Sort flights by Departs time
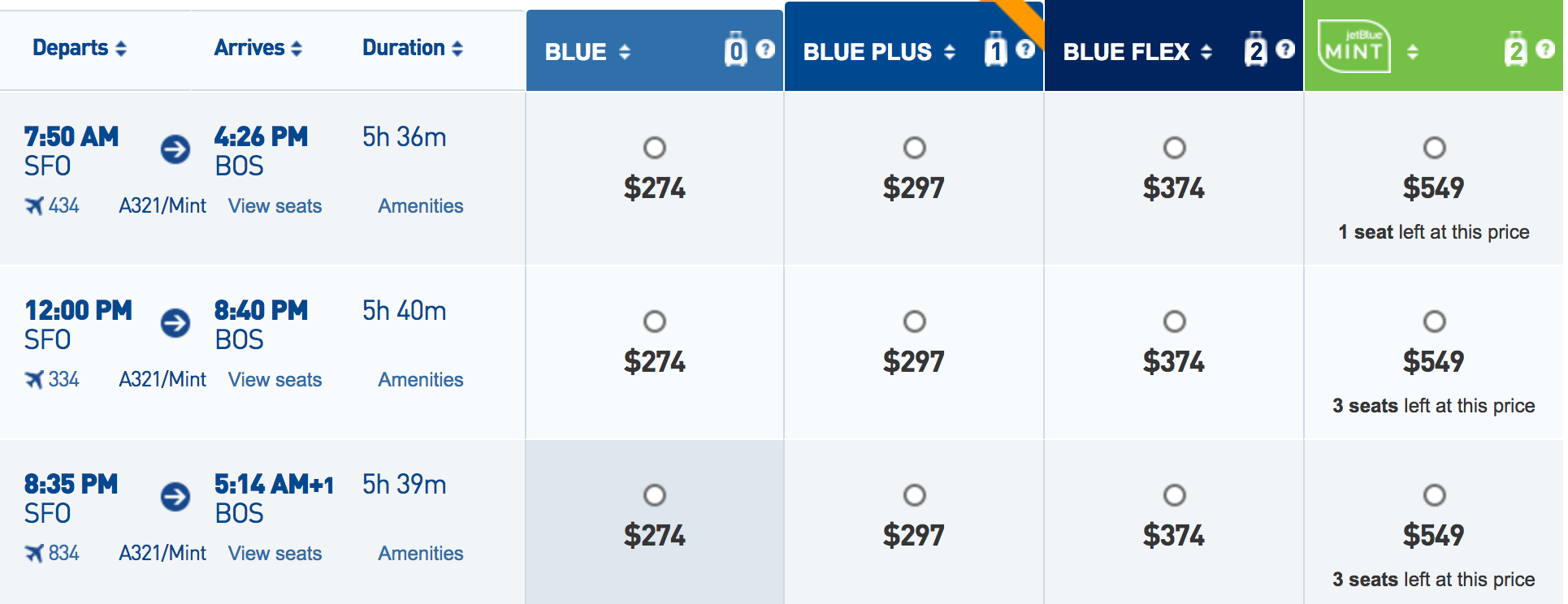The height and width of the screenshot is (604, 1568). pyautogui.click(x=80, y=48)
